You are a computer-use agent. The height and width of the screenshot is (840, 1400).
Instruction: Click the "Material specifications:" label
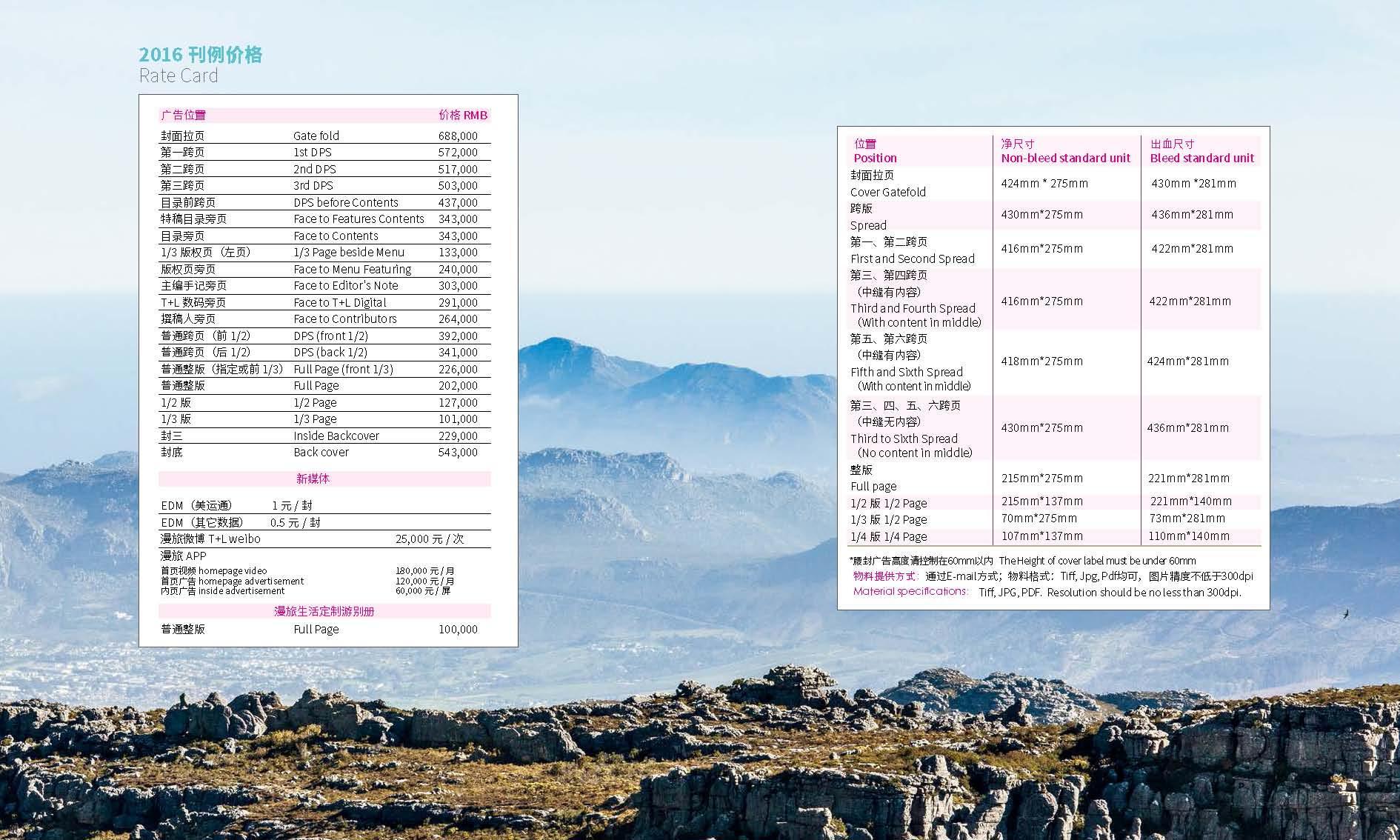(910, 592)
